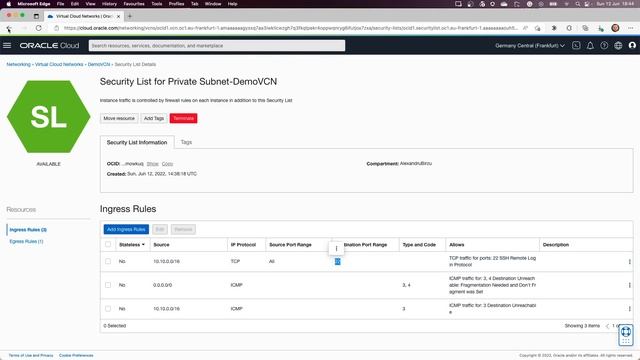Copy the OCID
The image size is (640, 360).
point(167,164)
